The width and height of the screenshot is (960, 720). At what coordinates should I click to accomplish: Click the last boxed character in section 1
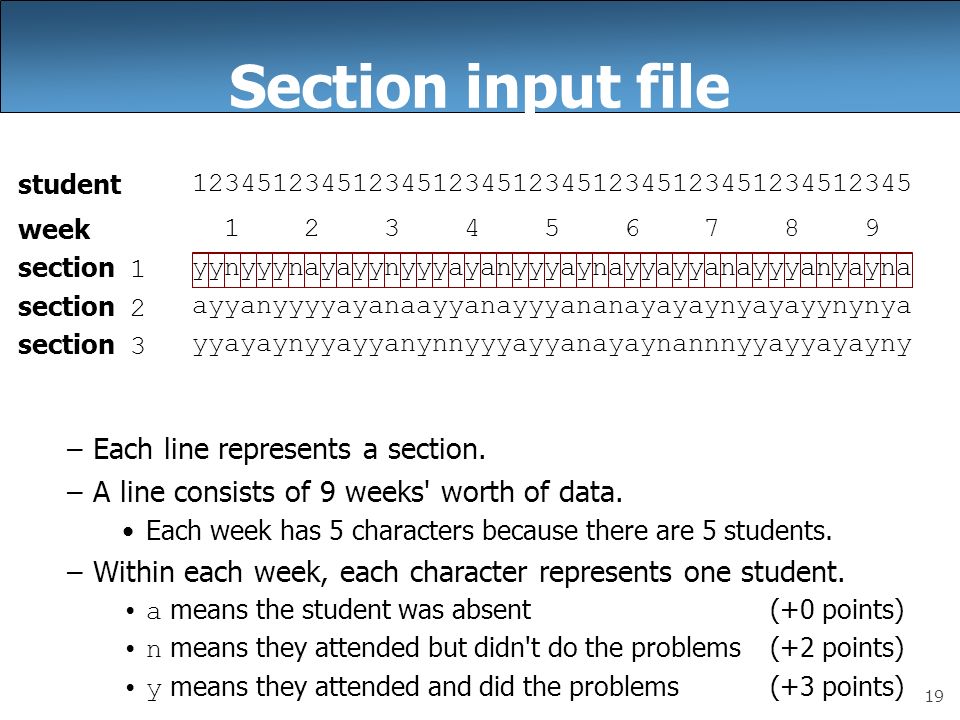point(904,270)
